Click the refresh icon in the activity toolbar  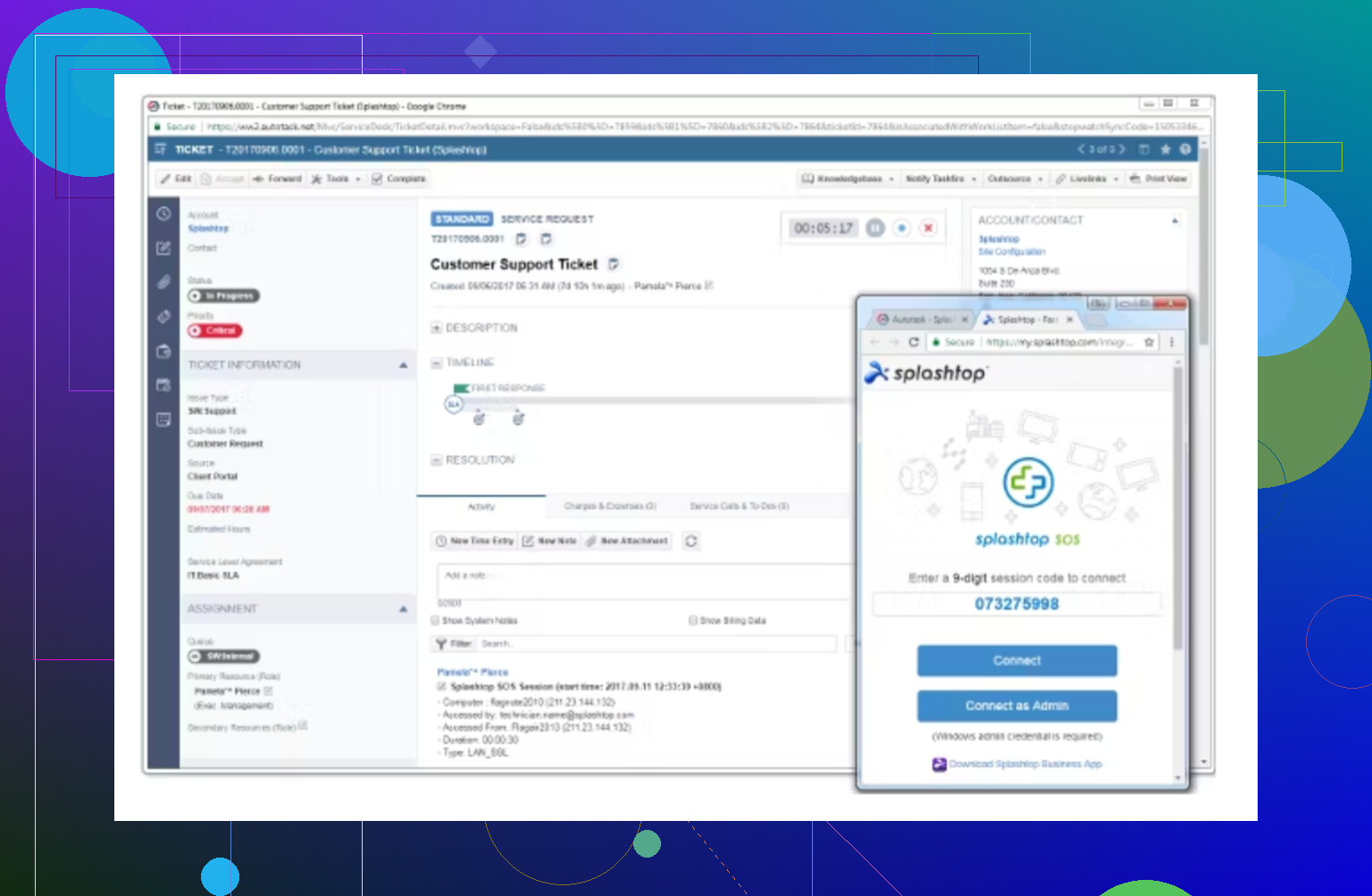click(691, 541)
